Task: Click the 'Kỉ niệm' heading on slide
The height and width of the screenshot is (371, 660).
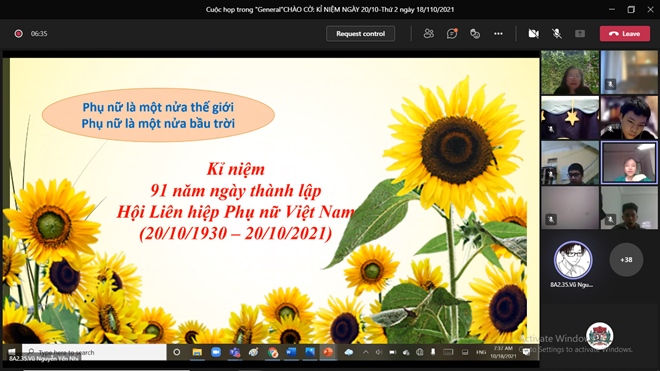Action: (x=236, y=169)
